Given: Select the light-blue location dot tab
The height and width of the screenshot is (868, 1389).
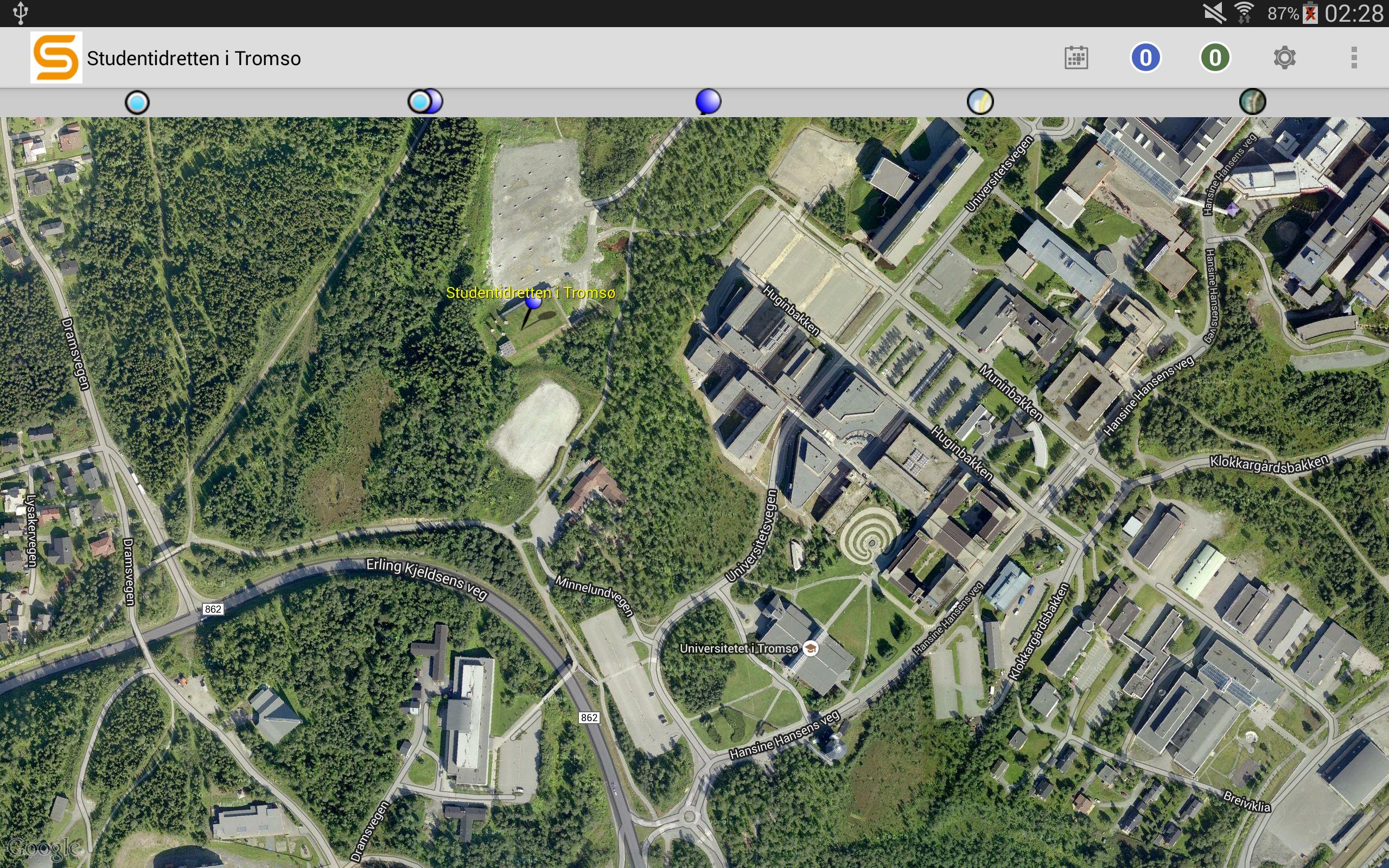Looking at the screenshot, I should coord(137,102).
